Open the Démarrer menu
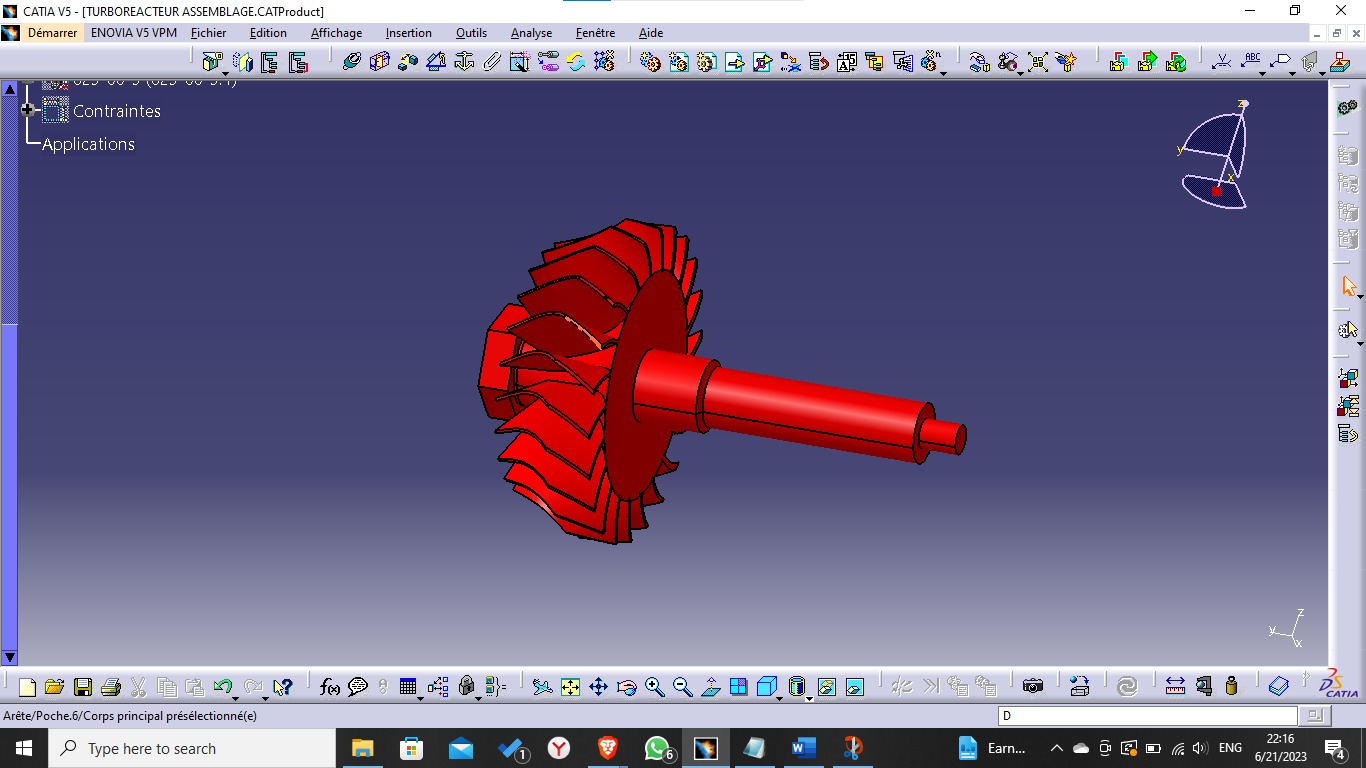The height and width of the screenshot is (768, 1366). tap(52, 33)
